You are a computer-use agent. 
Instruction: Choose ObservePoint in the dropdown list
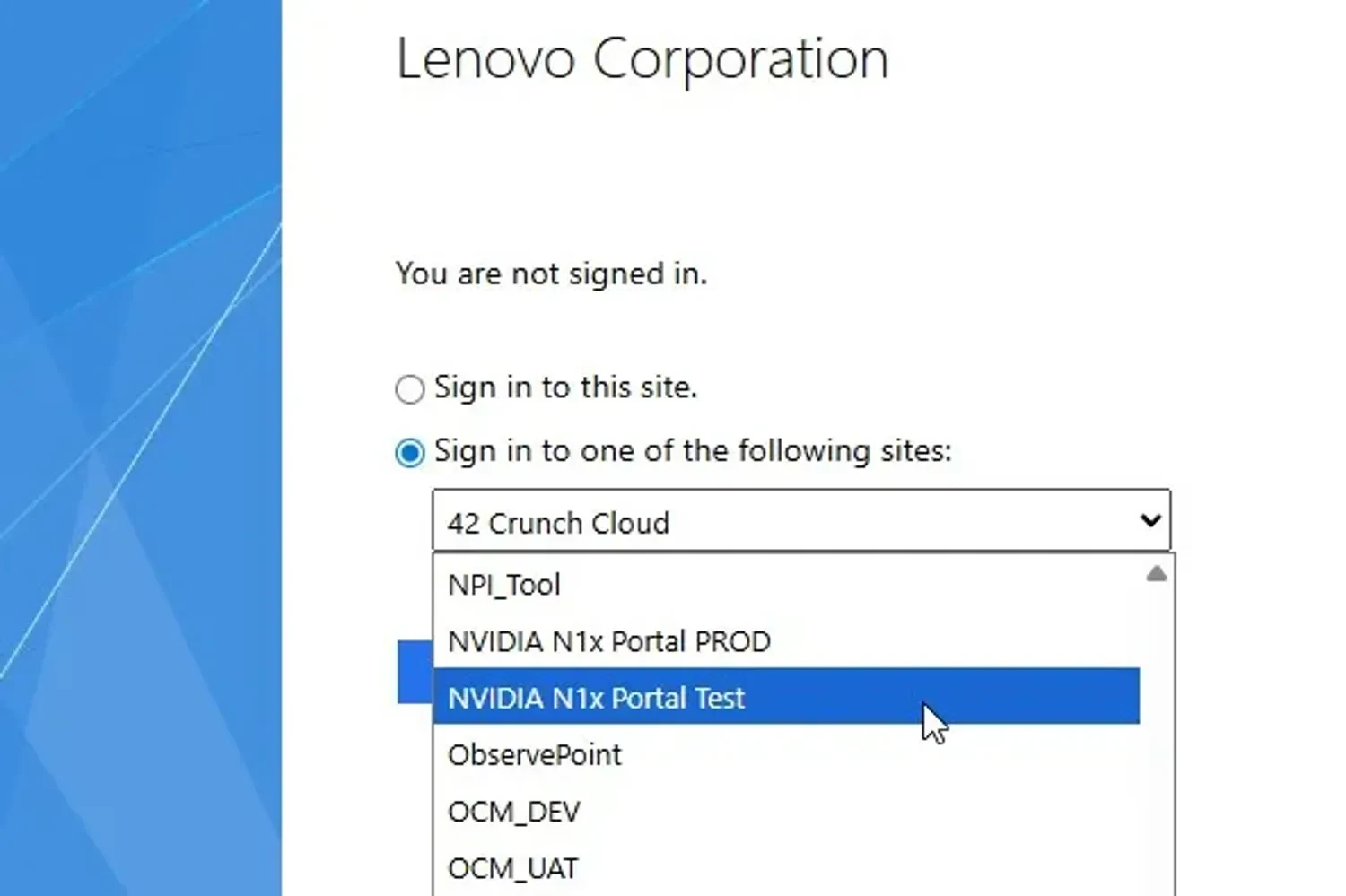(535, 755)
